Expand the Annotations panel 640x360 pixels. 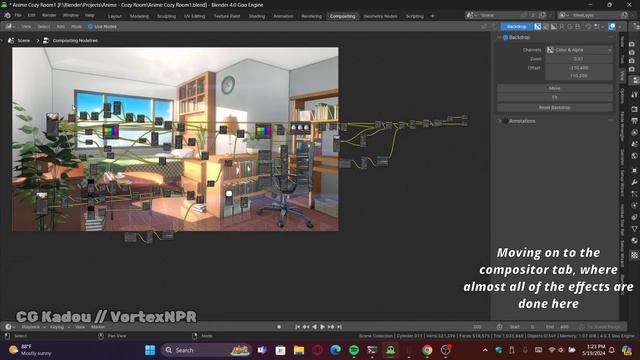pyautogui.click(x=499, y=121)
